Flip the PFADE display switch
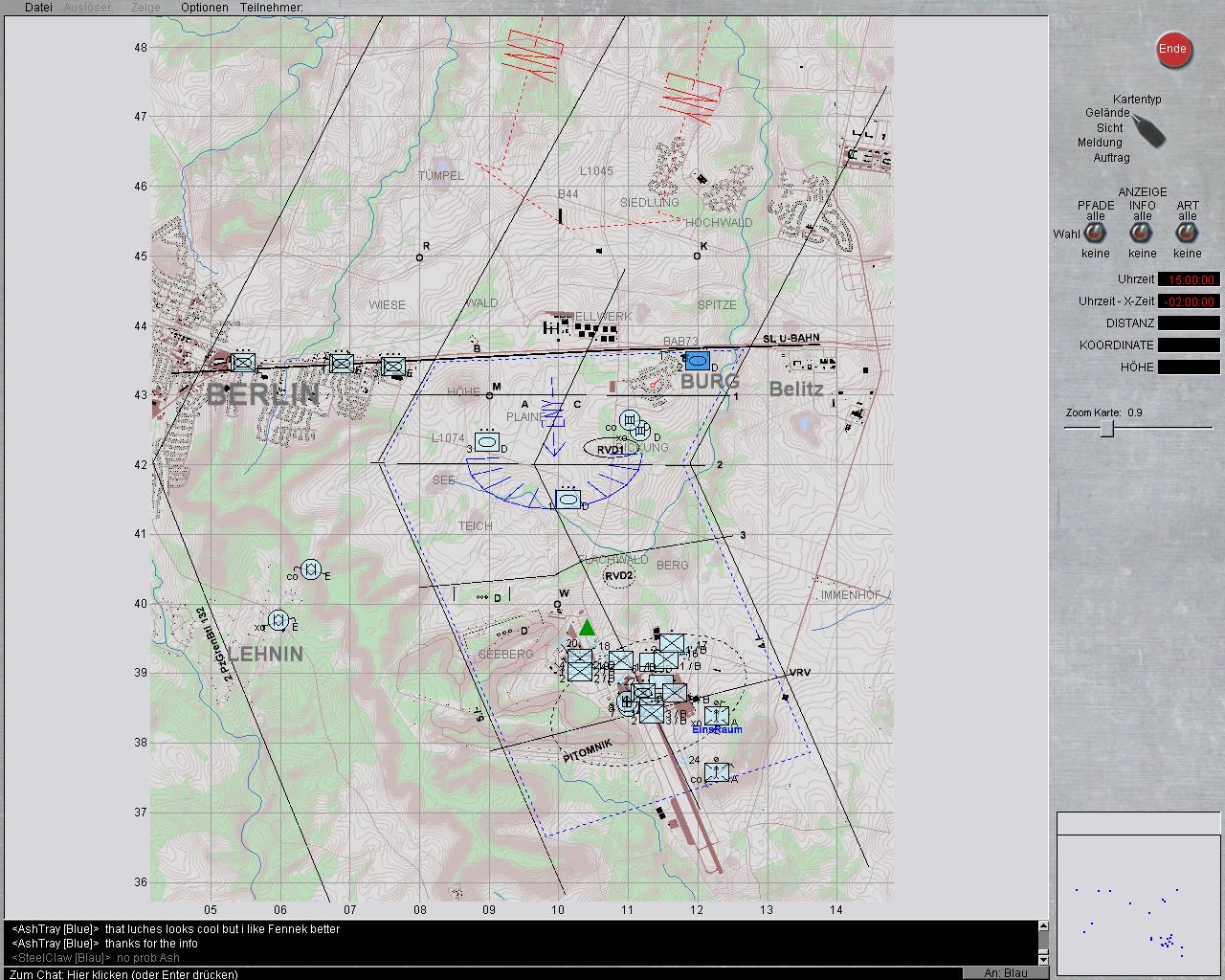 click(x=1096, y=234)
